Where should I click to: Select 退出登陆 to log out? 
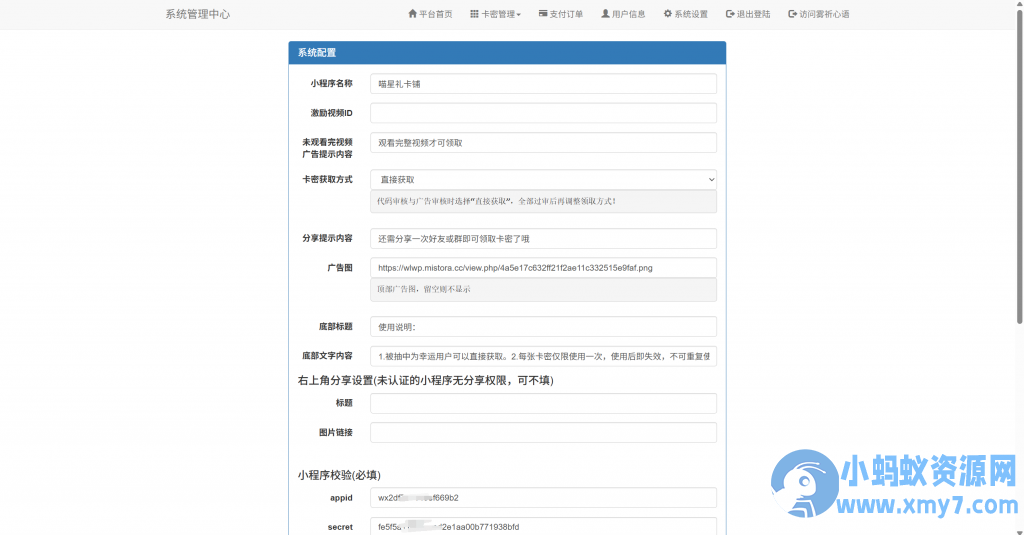pyautogui.click(x=748, y=14)
